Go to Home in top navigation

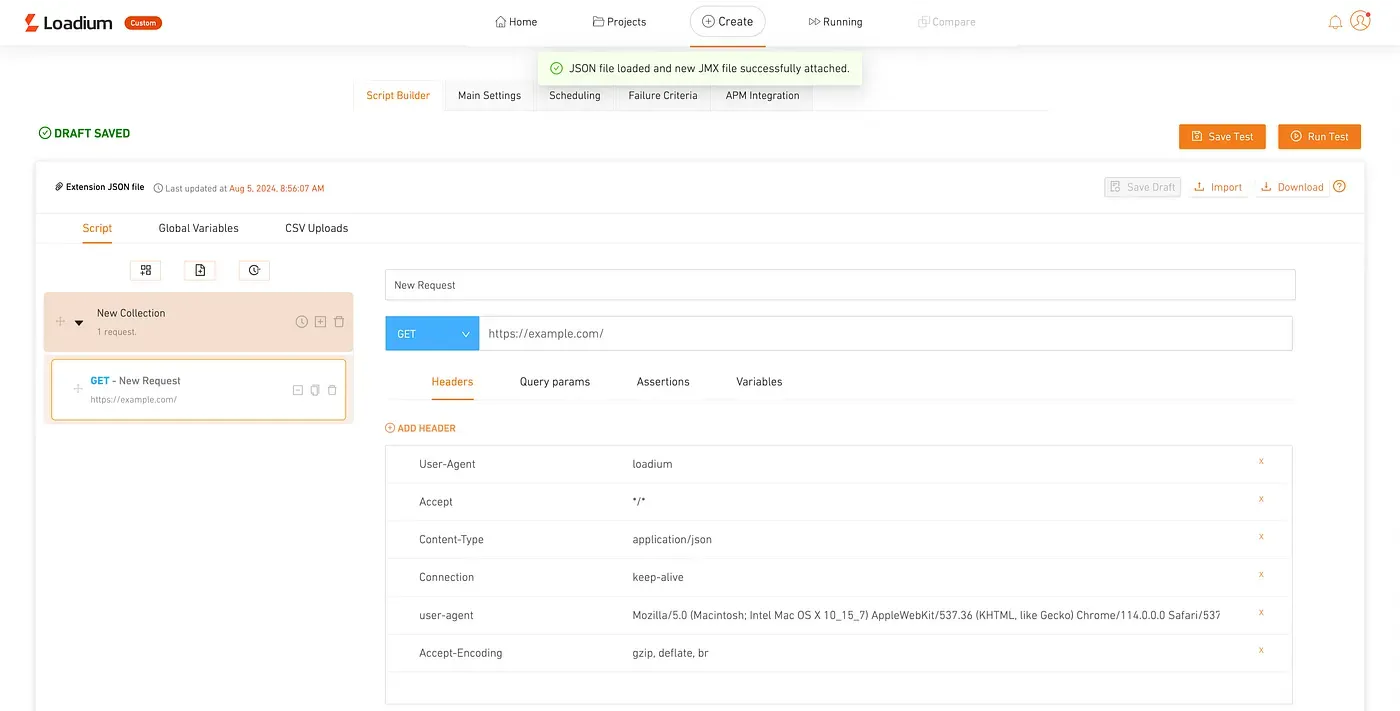coord(516,22)
